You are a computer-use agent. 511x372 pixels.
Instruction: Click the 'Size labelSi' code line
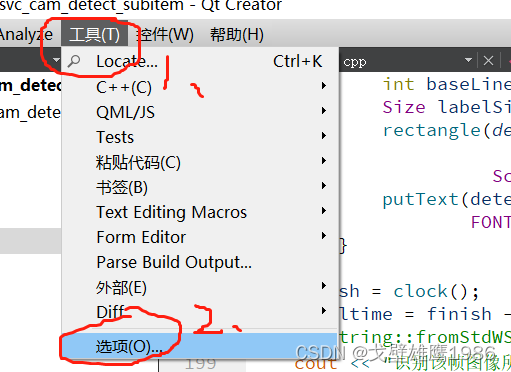pos(447,107)
